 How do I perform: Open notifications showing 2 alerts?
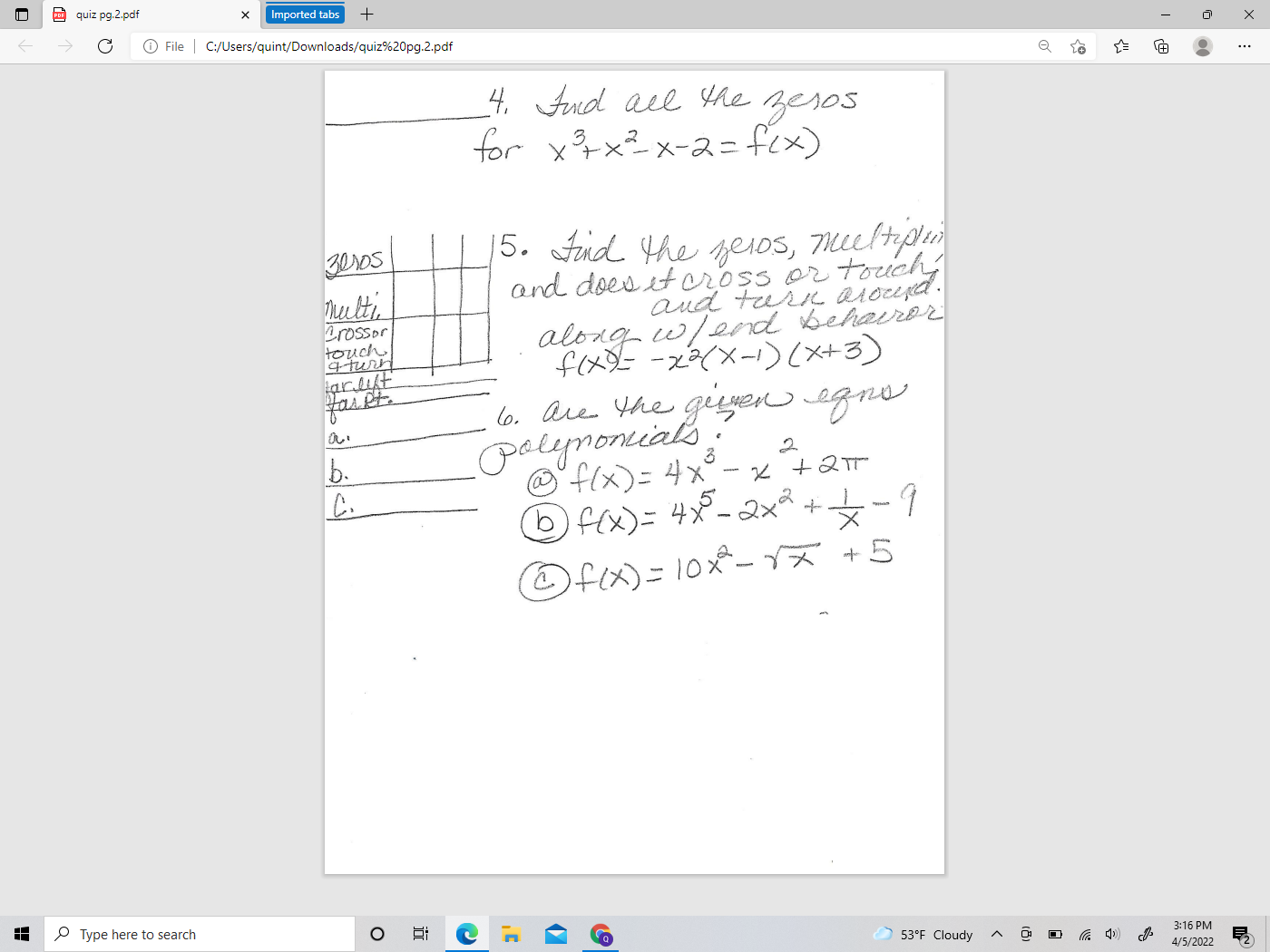pyautogui.click(x=1241, y=934)
